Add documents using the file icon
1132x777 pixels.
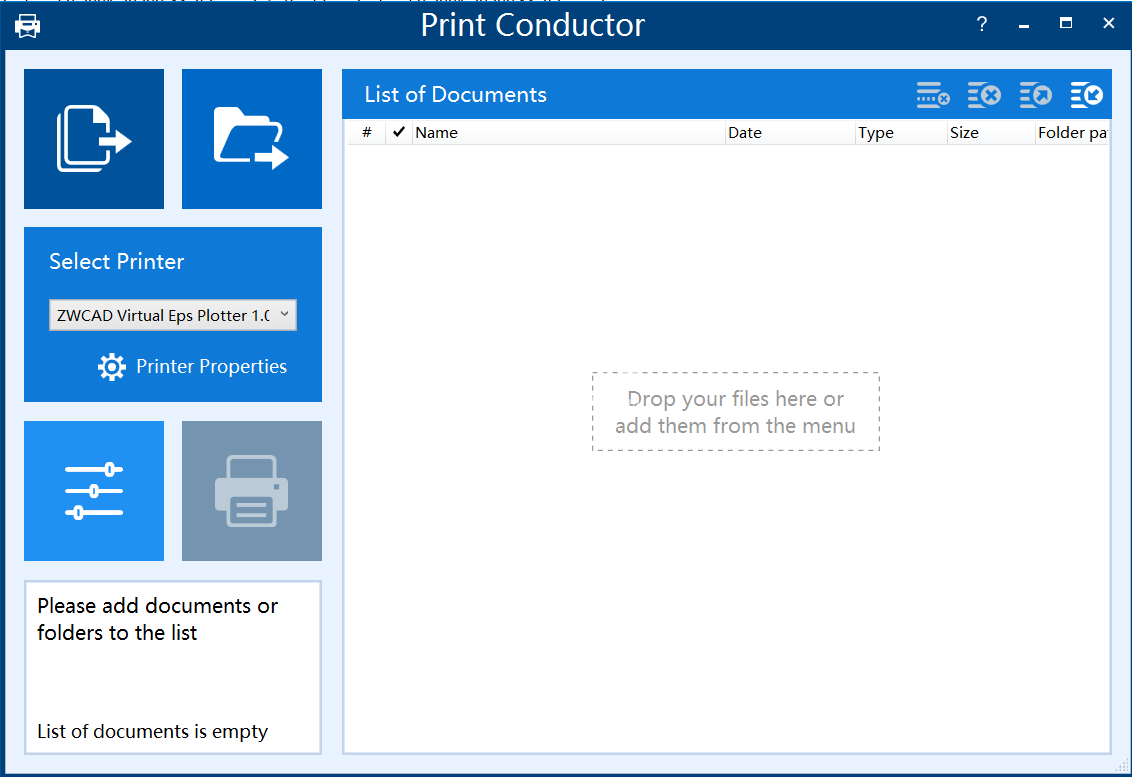93,138
